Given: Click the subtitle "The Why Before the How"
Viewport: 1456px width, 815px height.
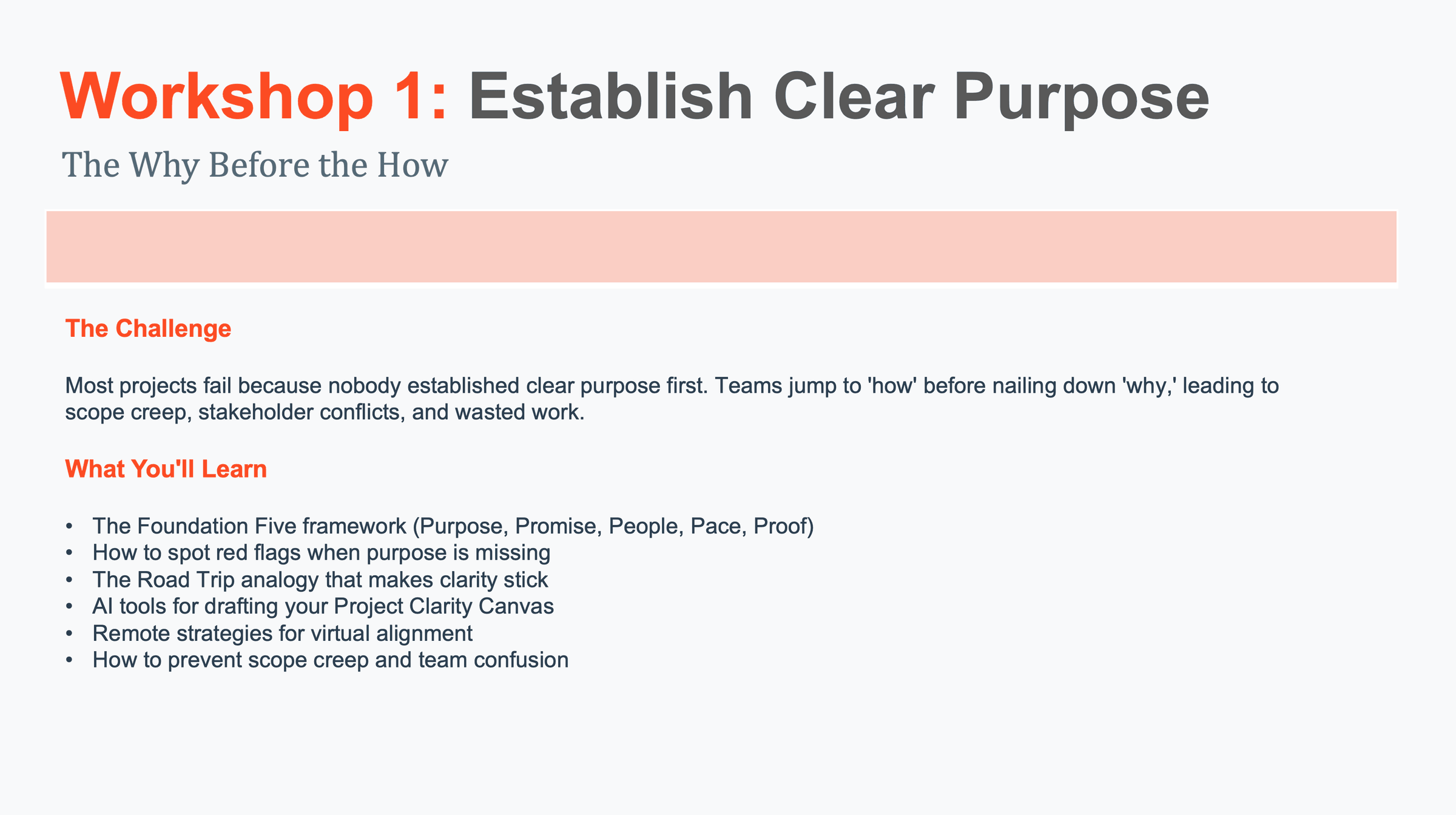Looking at the screenshot, I should pyautogui.click(x=255, y=165).
